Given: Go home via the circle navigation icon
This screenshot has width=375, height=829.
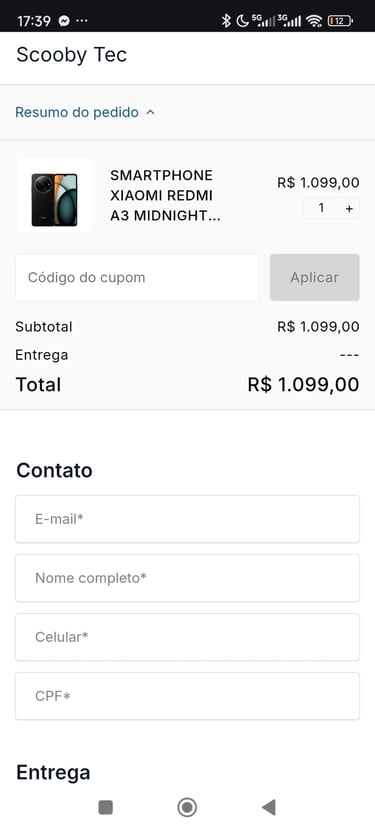Looking at the screenshot, I should click(x=187, y=807).
